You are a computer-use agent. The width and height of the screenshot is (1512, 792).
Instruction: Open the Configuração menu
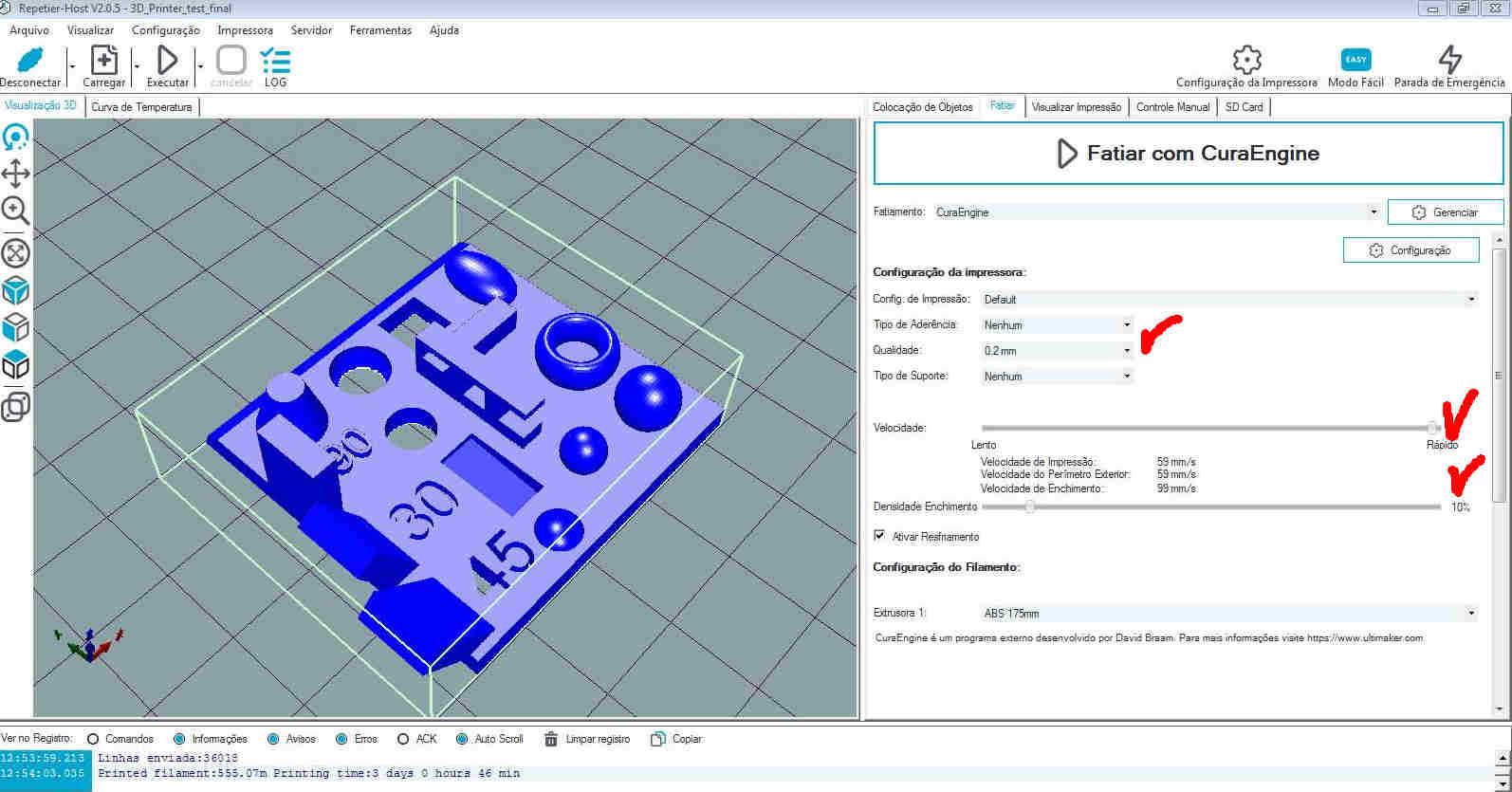coord(166,30)
